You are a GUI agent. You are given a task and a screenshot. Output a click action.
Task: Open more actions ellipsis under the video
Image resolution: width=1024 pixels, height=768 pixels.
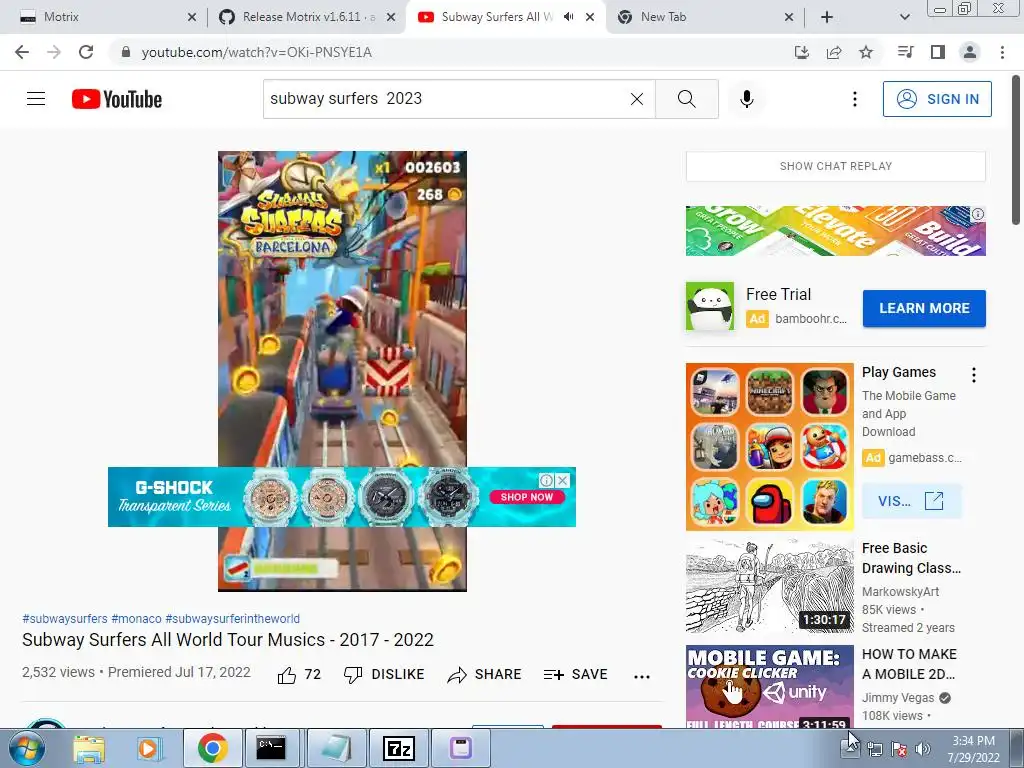[x=642, y=677]
